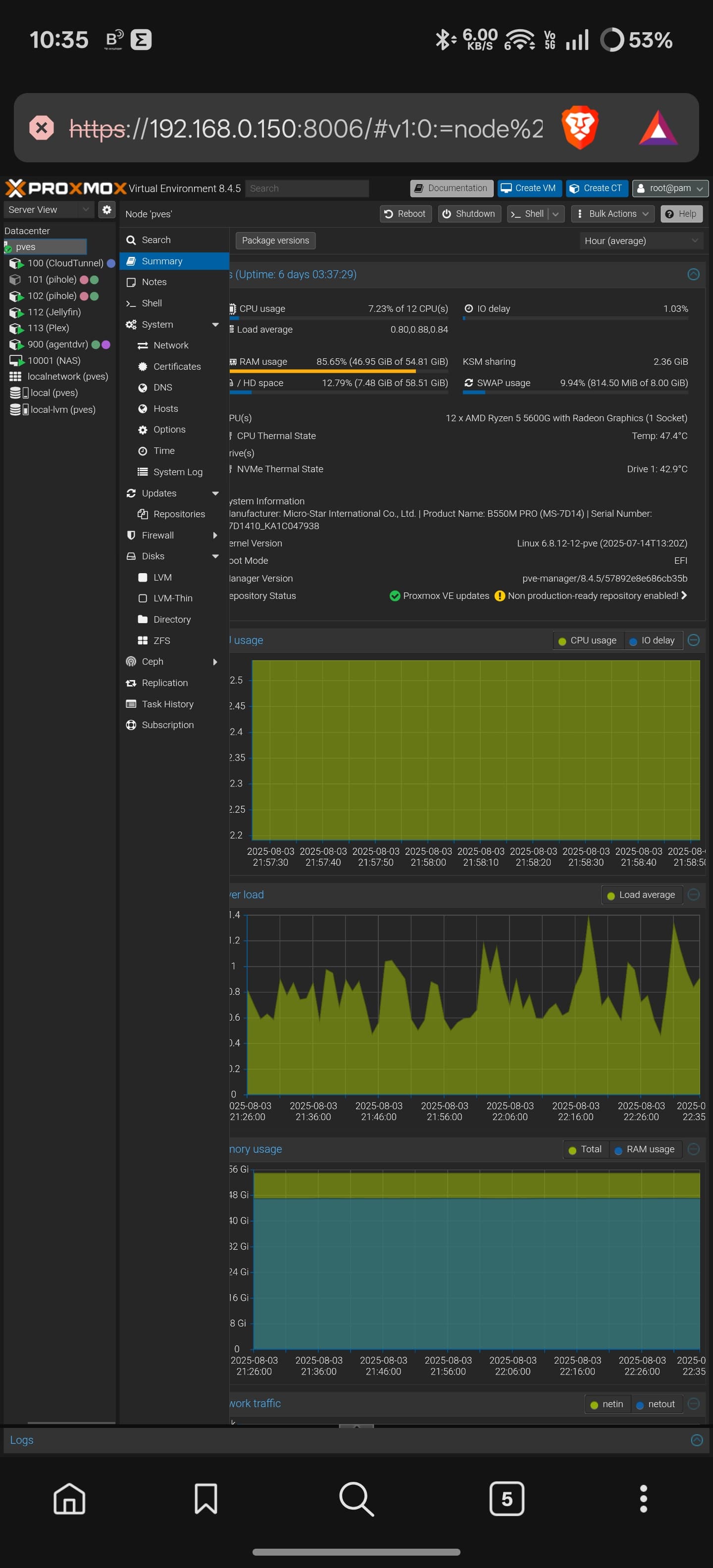Click the Reboot button
The height and width of the screenshot is (1568, 713).
click(406, 214)
